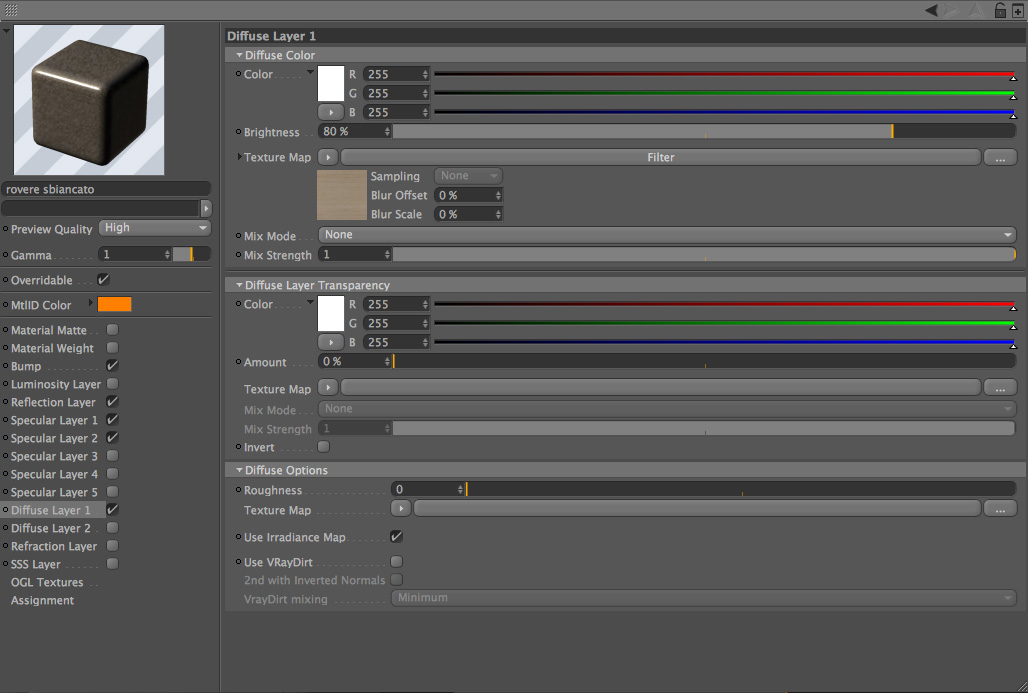
Task: Enable SSS Layer checkbox
Action: (x=113, y=564)
